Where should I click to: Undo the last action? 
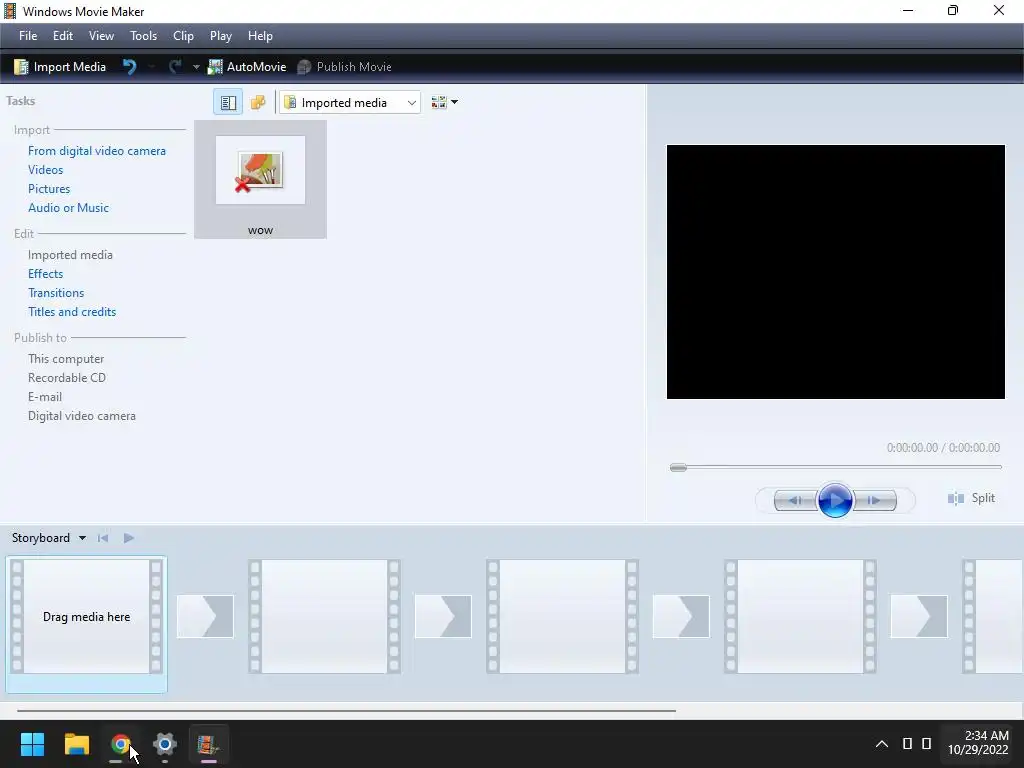(129, 67)
